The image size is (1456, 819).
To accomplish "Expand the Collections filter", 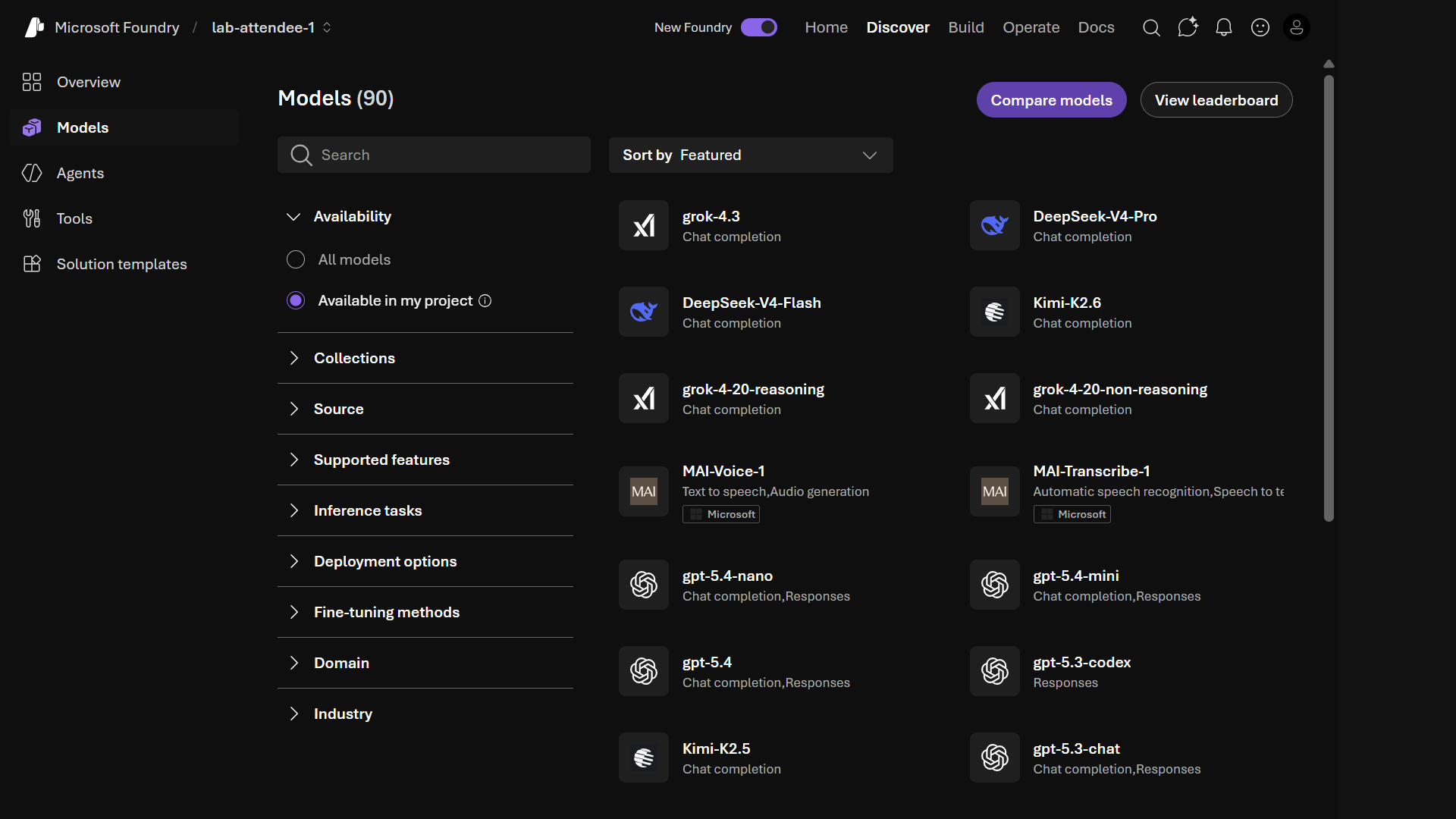I will tap(425, 358).
